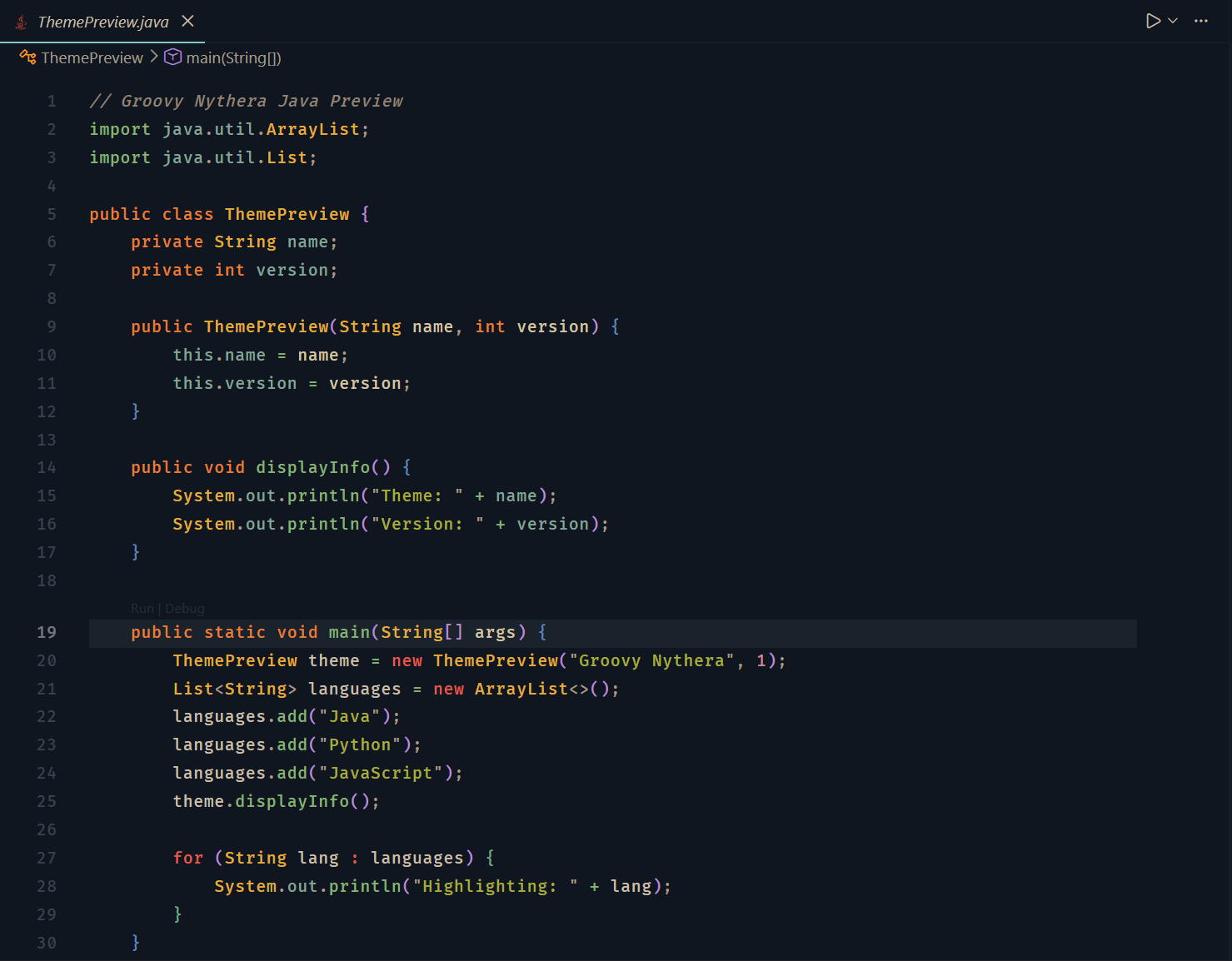The width and height of the screenshot is (1232, 961).
Task: Click the chevron separator between breadcrumb items
Action: click(154, 57)
